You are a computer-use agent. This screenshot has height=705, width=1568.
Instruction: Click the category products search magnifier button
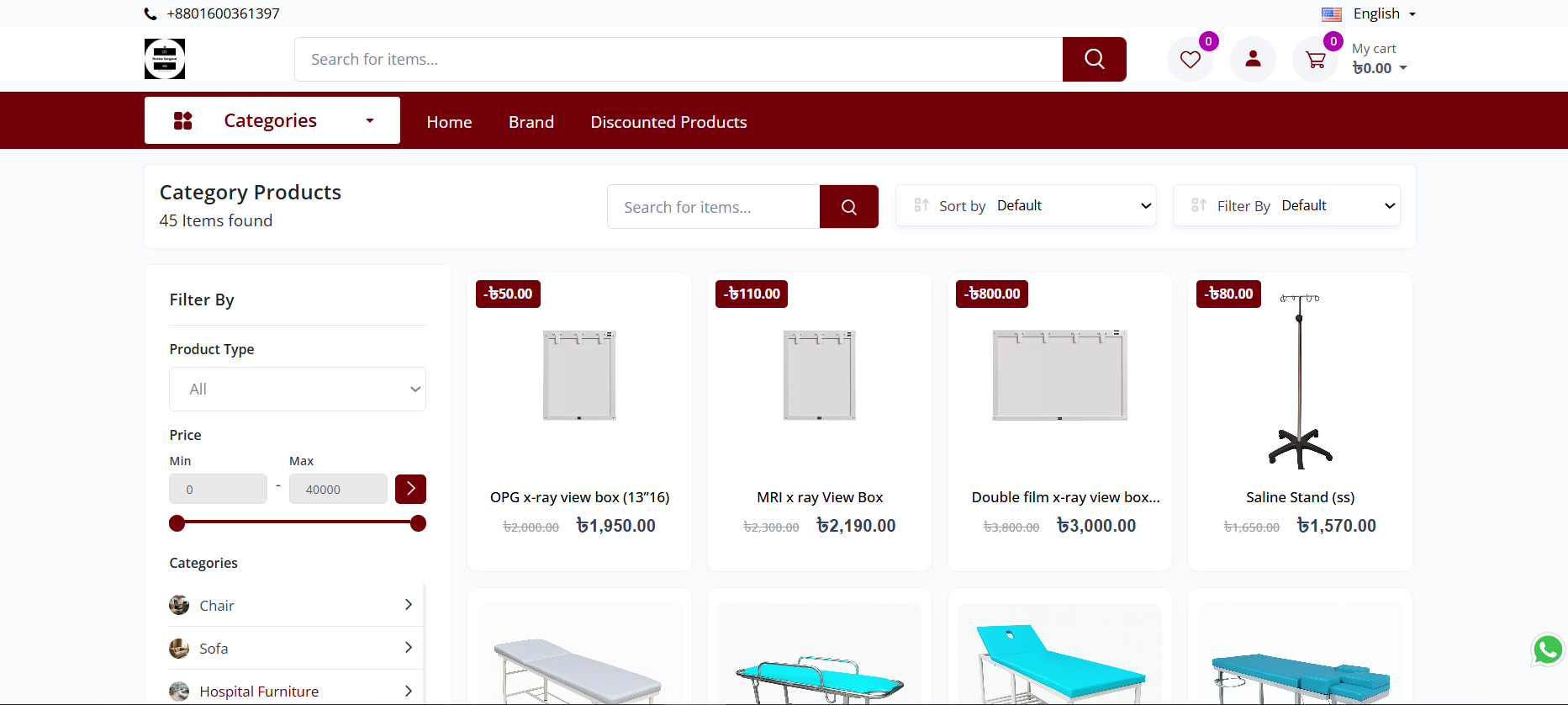848,207
